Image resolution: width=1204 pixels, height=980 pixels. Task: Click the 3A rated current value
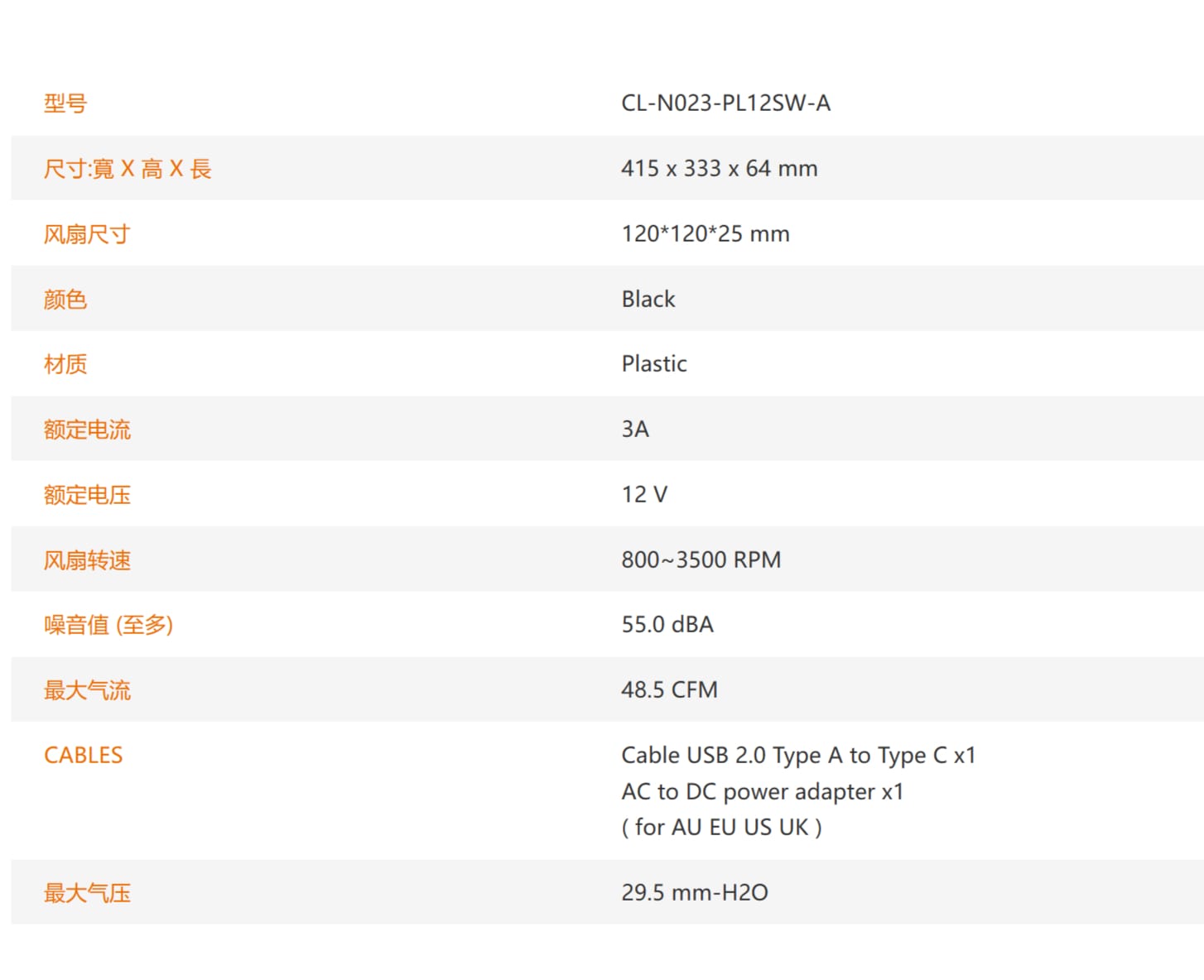click(635, 429)
